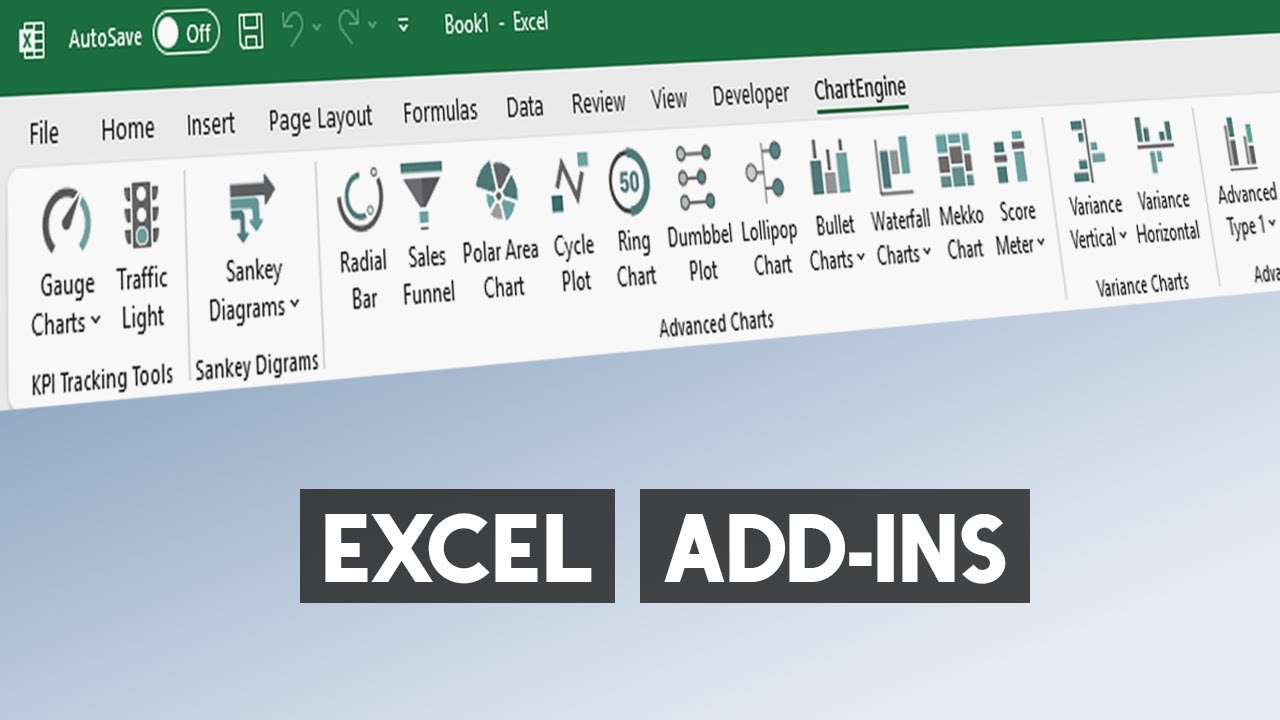
Task: Click the Excel application logo
Action: tap(31, 41)
